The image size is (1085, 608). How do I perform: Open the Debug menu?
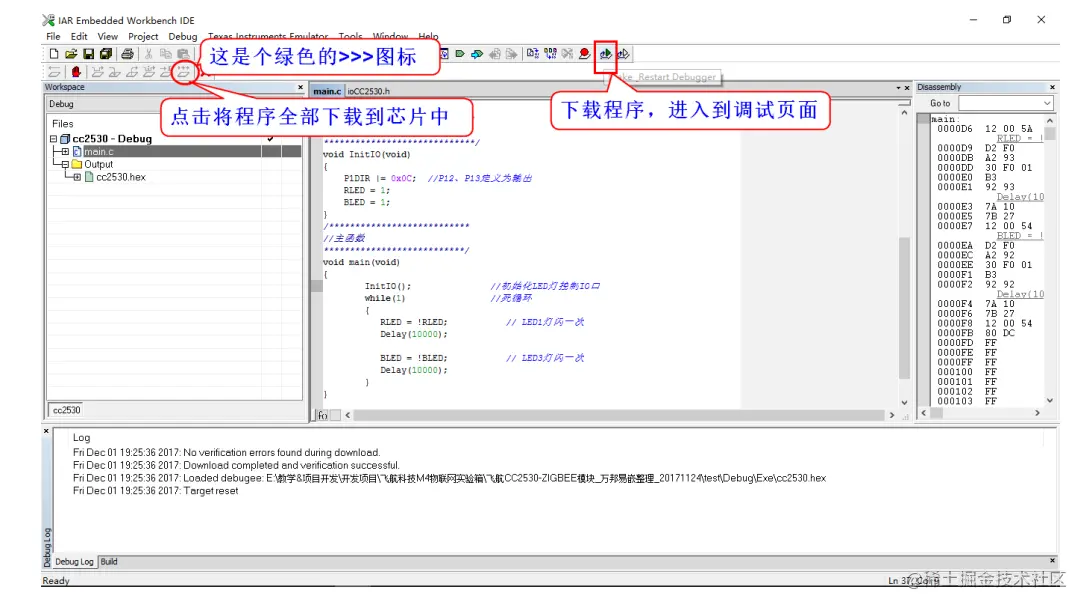tap(183, 37)
